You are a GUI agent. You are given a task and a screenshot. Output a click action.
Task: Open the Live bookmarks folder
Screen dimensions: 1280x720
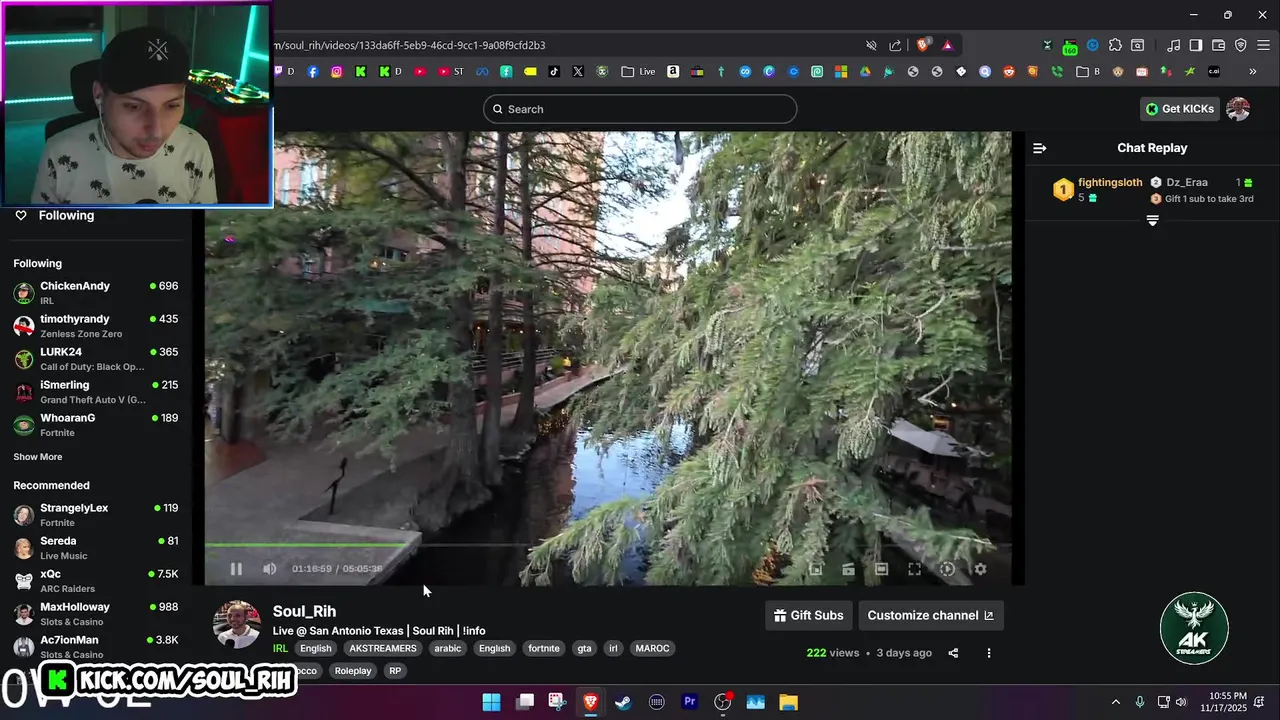[638, 72]
